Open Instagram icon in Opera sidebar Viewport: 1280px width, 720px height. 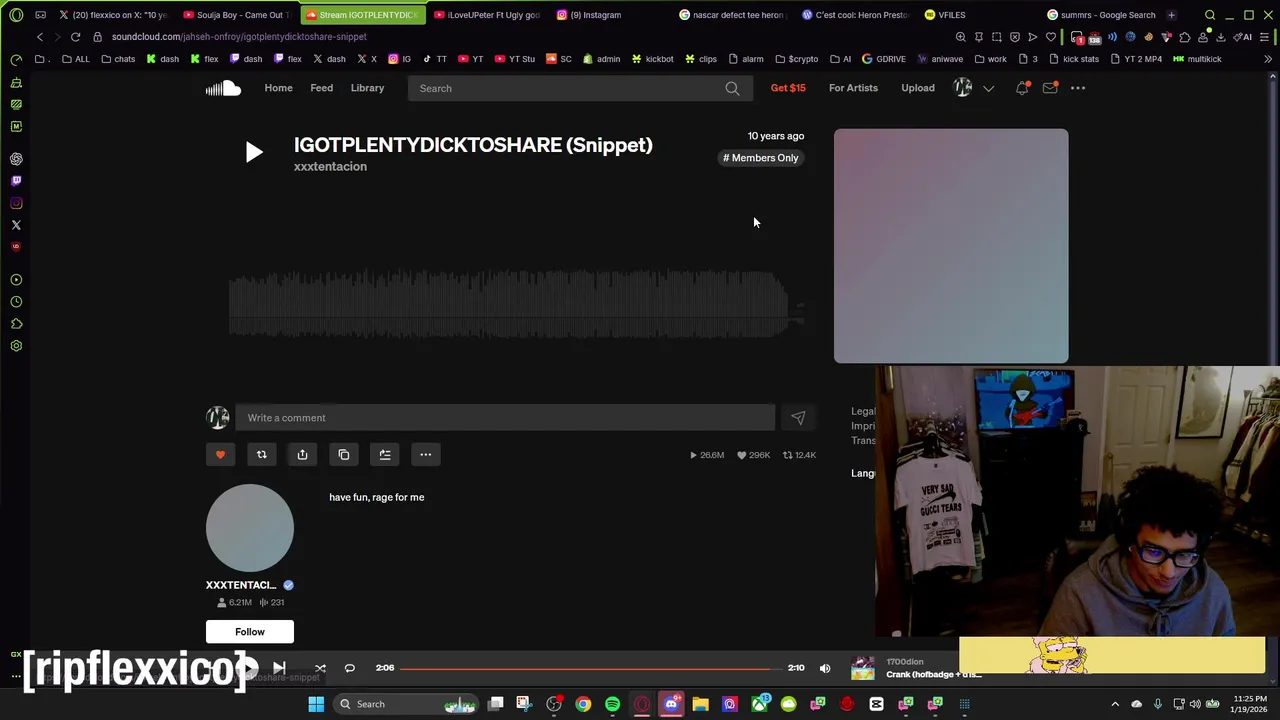click(16, 203)
